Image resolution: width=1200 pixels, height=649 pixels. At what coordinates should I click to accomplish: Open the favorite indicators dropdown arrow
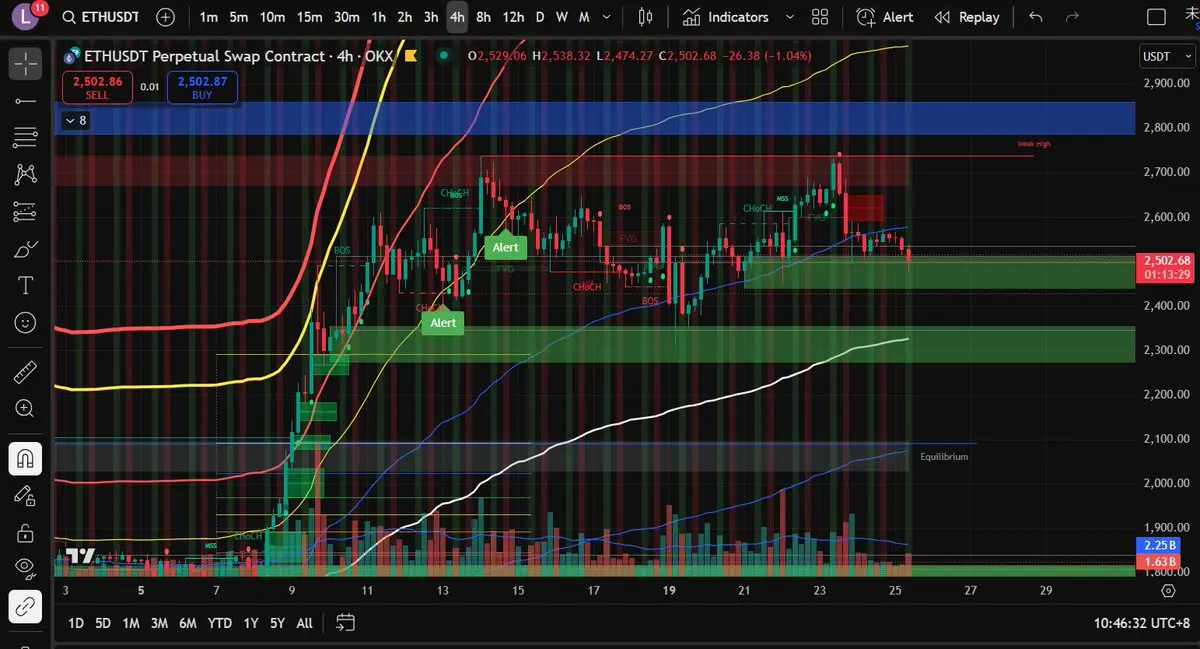point(790,17)
